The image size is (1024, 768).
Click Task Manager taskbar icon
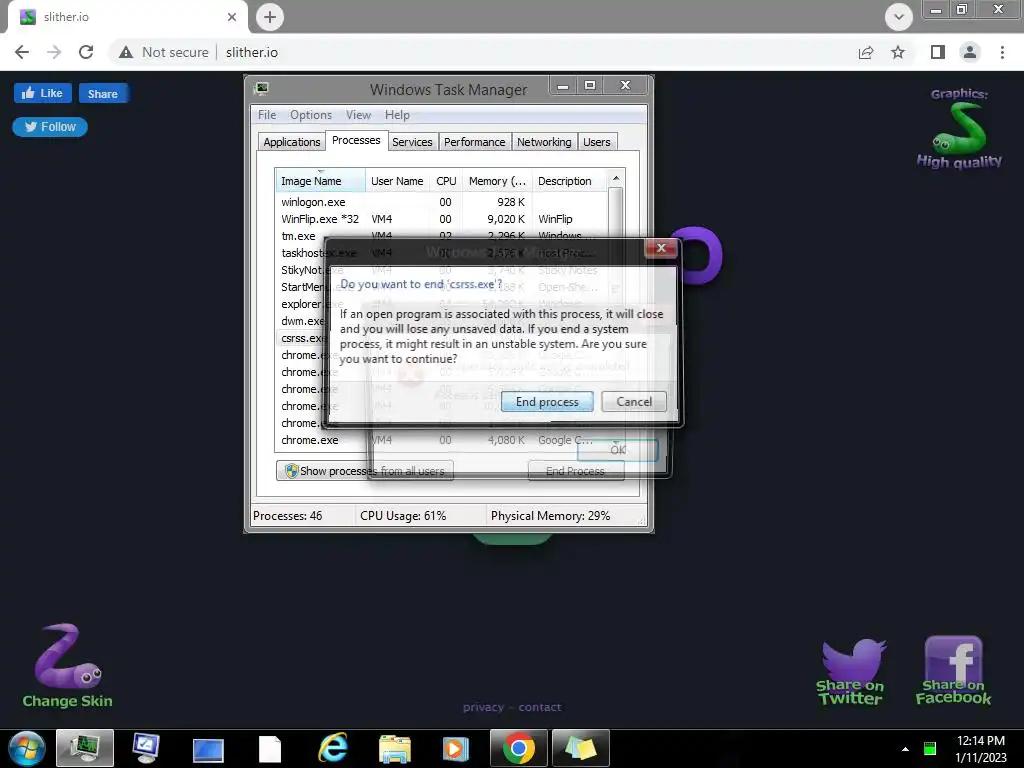85,748
